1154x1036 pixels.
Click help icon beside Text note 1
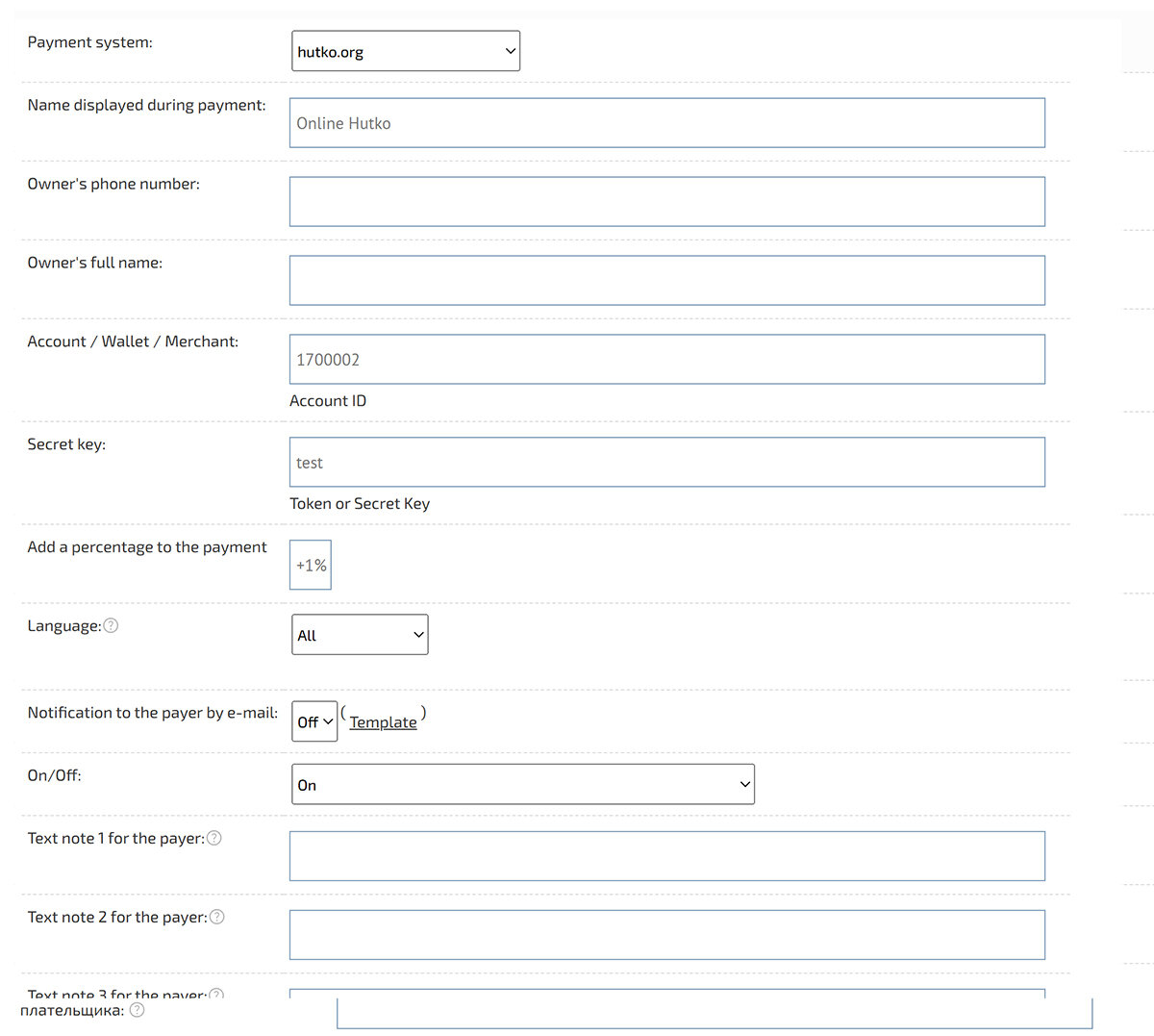214,839
